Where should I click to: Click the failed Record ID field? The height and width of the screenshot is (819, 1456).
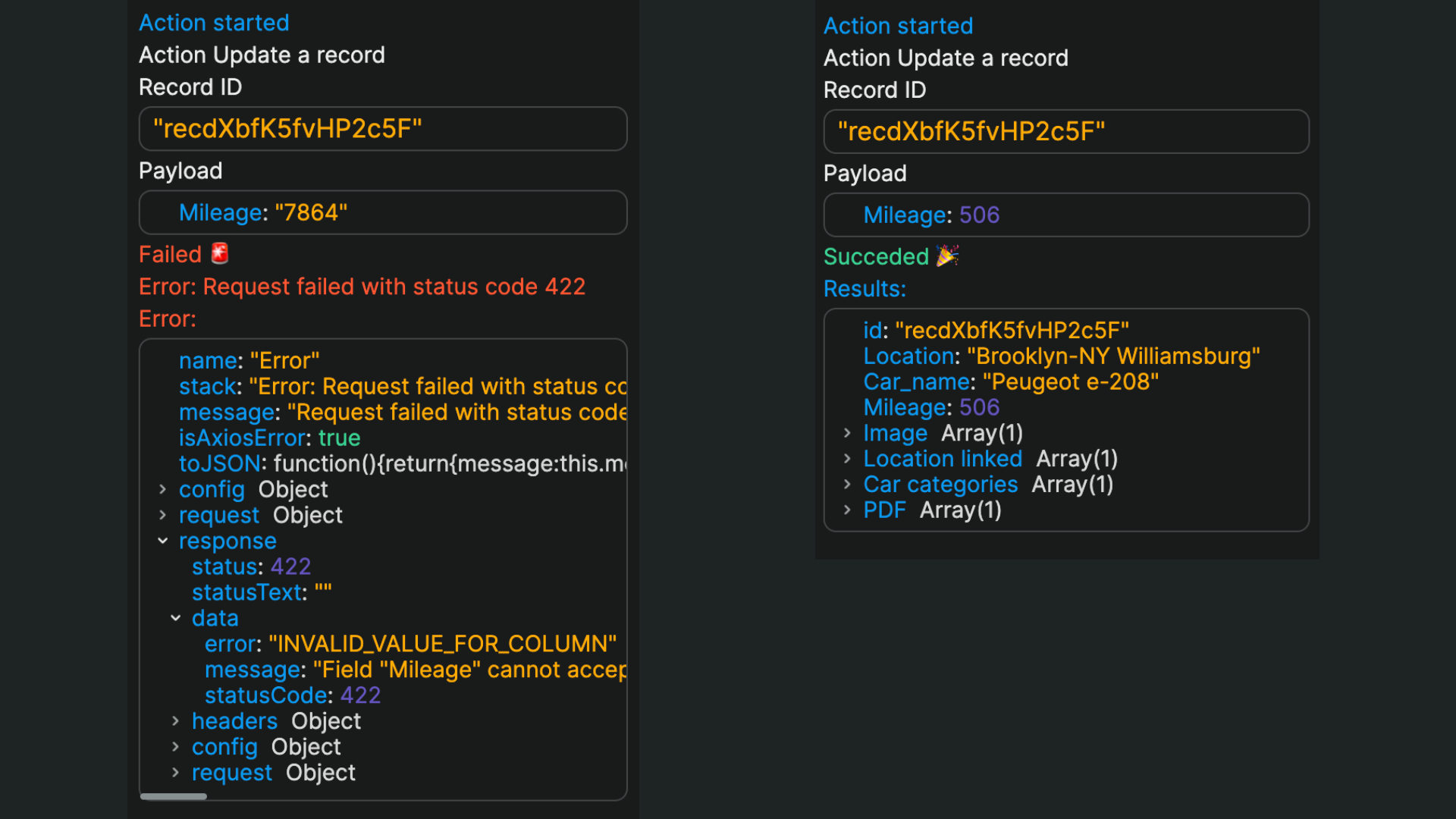383,129
